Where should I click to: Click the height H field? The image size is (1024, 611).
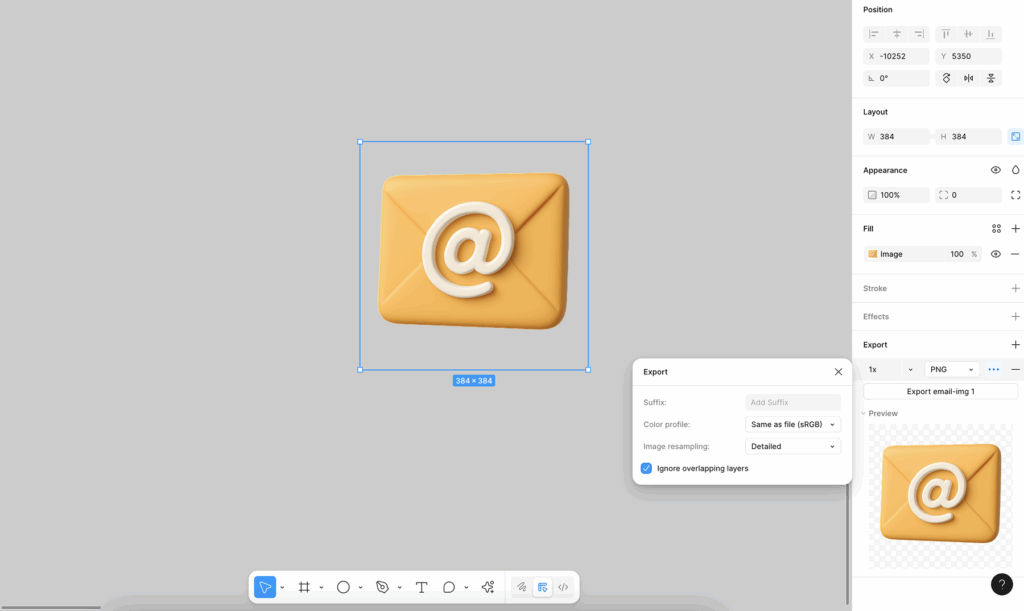(x=968, y=136)
